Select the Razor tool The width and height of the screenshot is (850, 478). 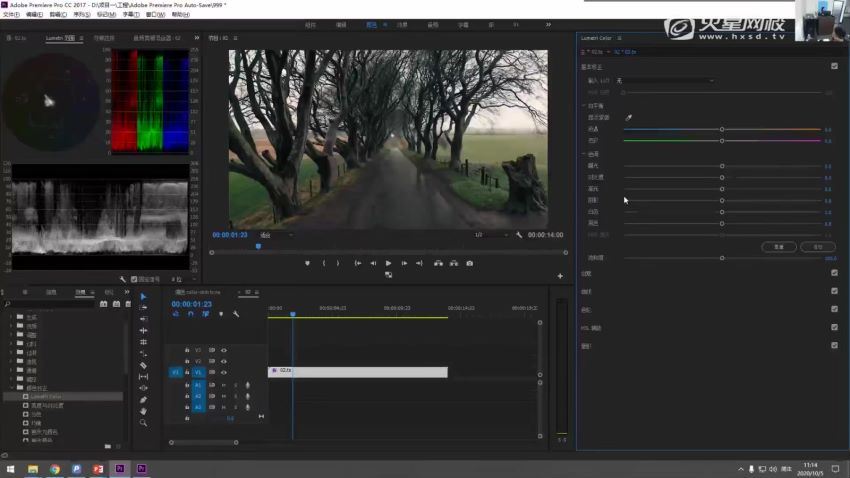coord(143,365)
